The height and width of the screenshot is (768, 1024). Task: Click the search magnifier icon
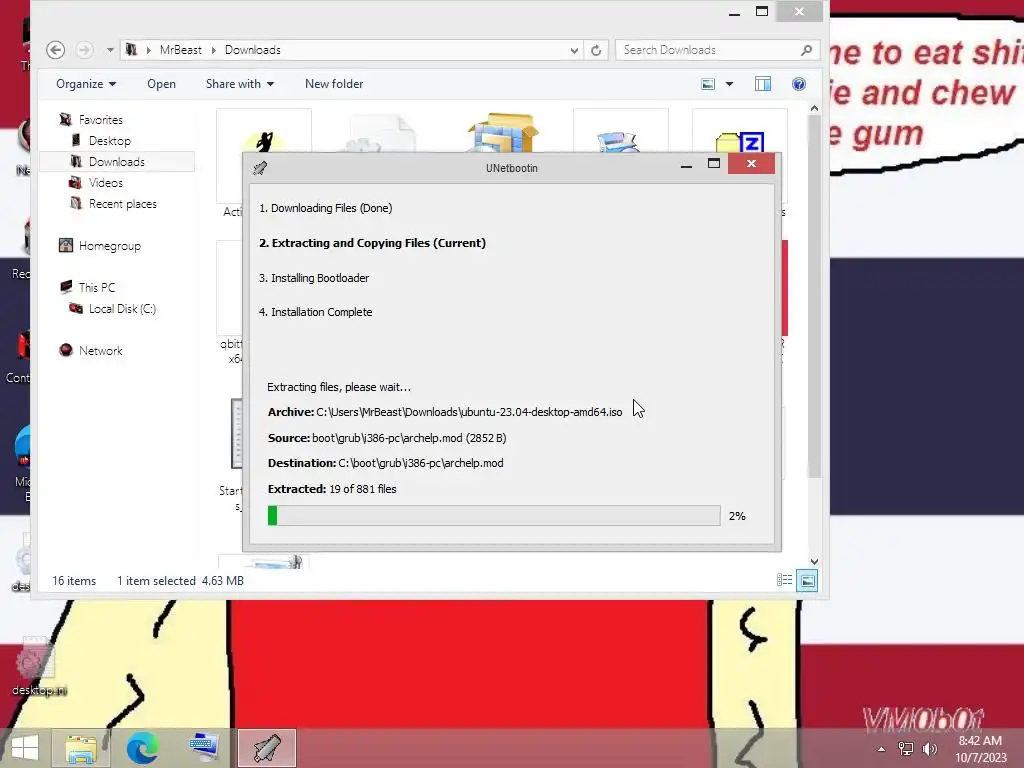[807, 50]
